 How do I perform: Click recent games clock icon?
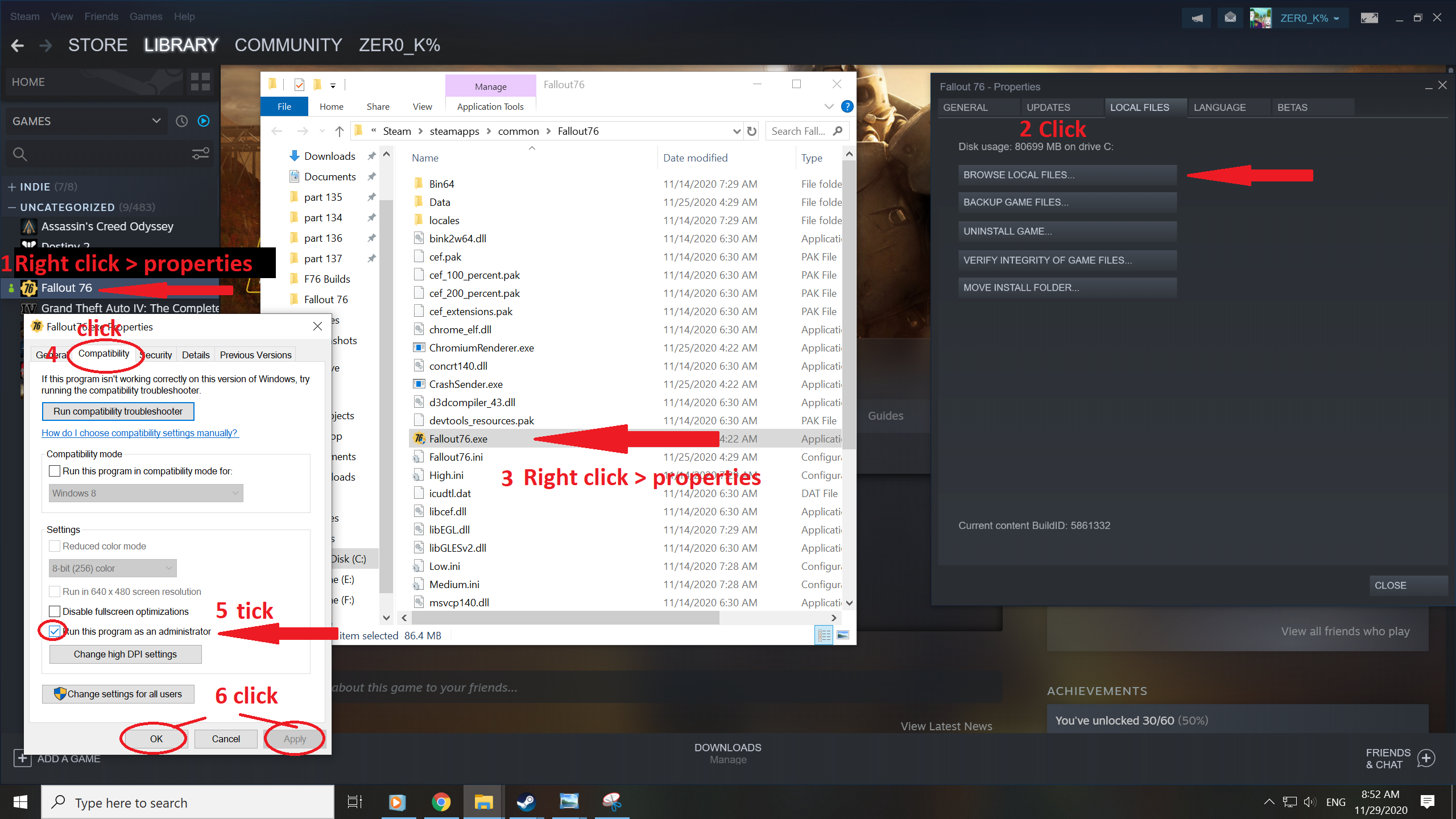click(181, 121)
